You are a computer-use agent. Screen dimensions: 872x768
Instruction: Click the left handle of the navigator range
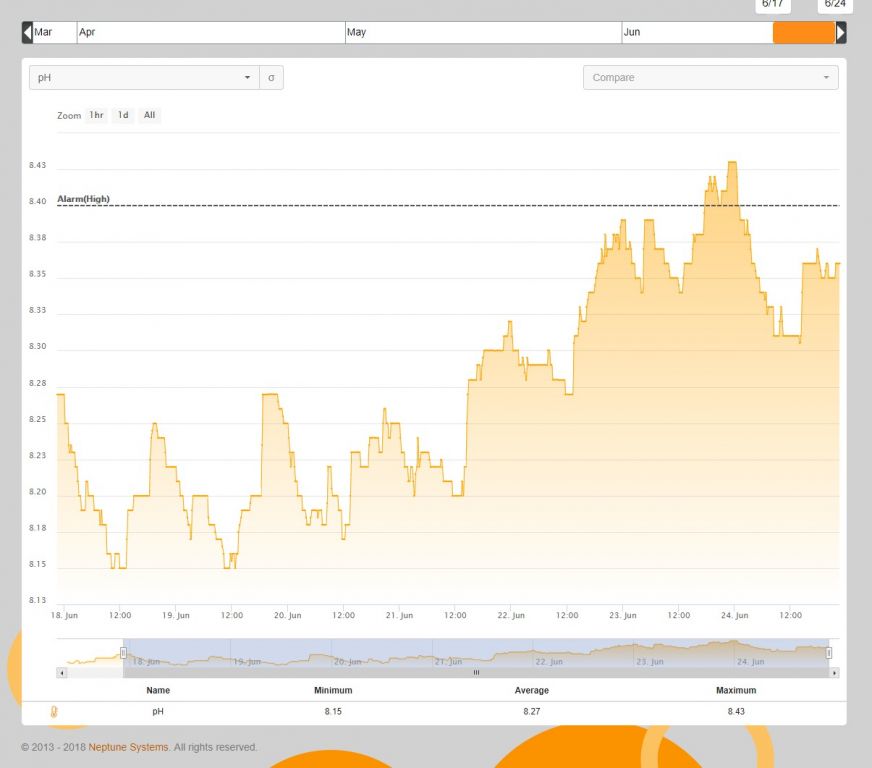pyautogui.click(x=124, y=653)
